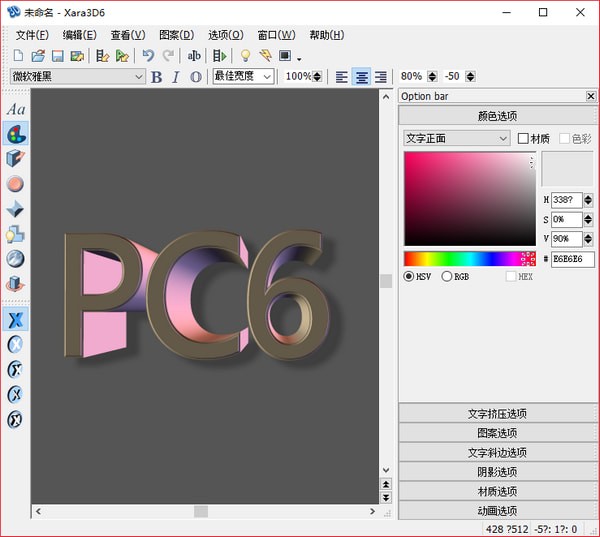
Task: Open the 最佳宽度 dropdown
Action: point(243,77)
